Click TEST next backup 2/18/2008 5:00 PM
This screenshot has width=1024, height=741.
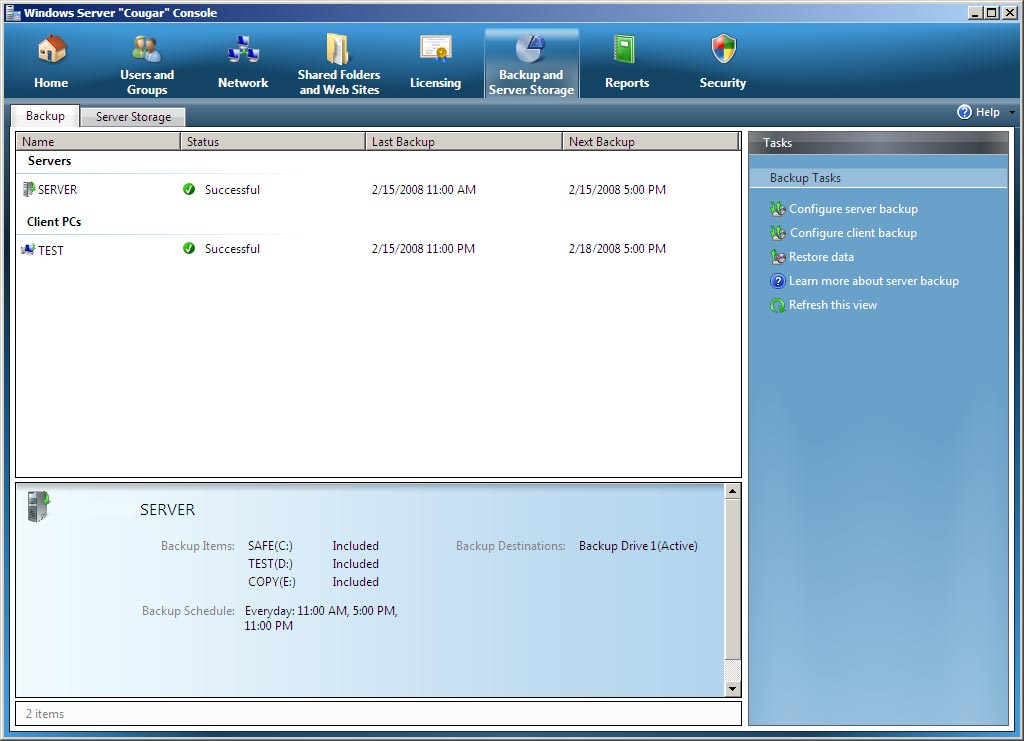[x=617, y=249]
